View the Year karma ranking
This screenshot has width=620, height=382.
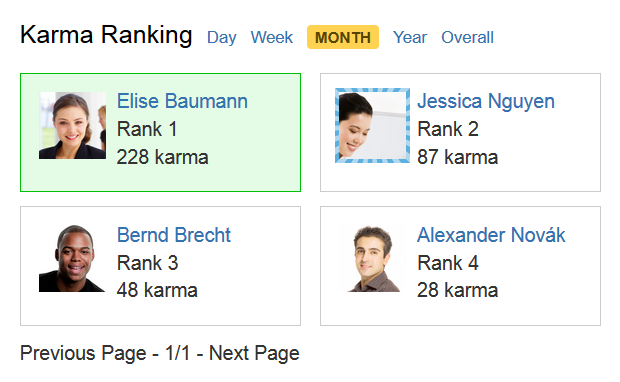[x=410, y=38]
